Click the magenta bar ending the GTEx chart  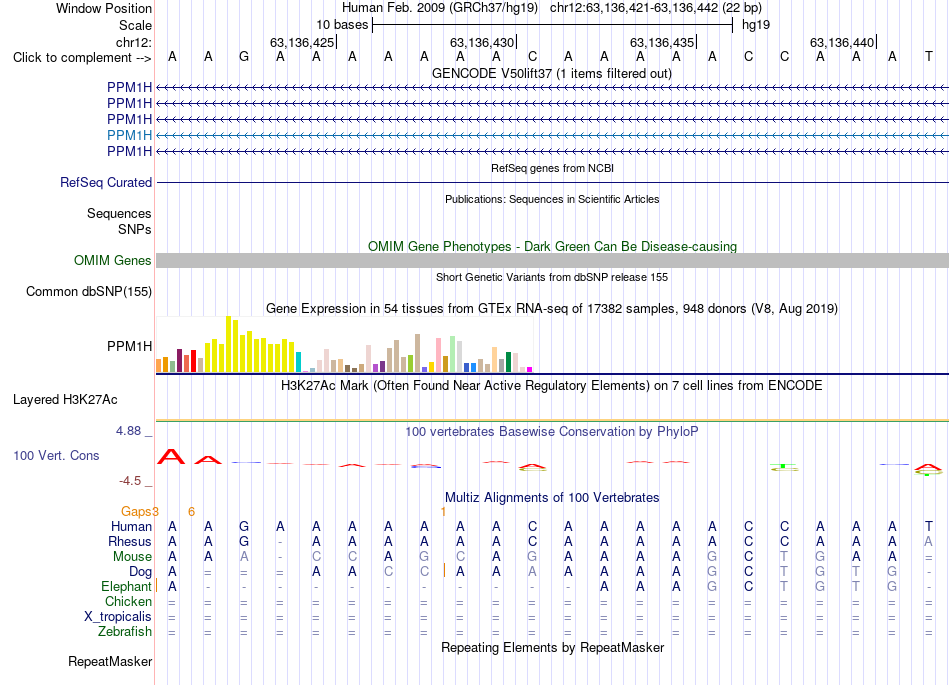coord(530,369)
